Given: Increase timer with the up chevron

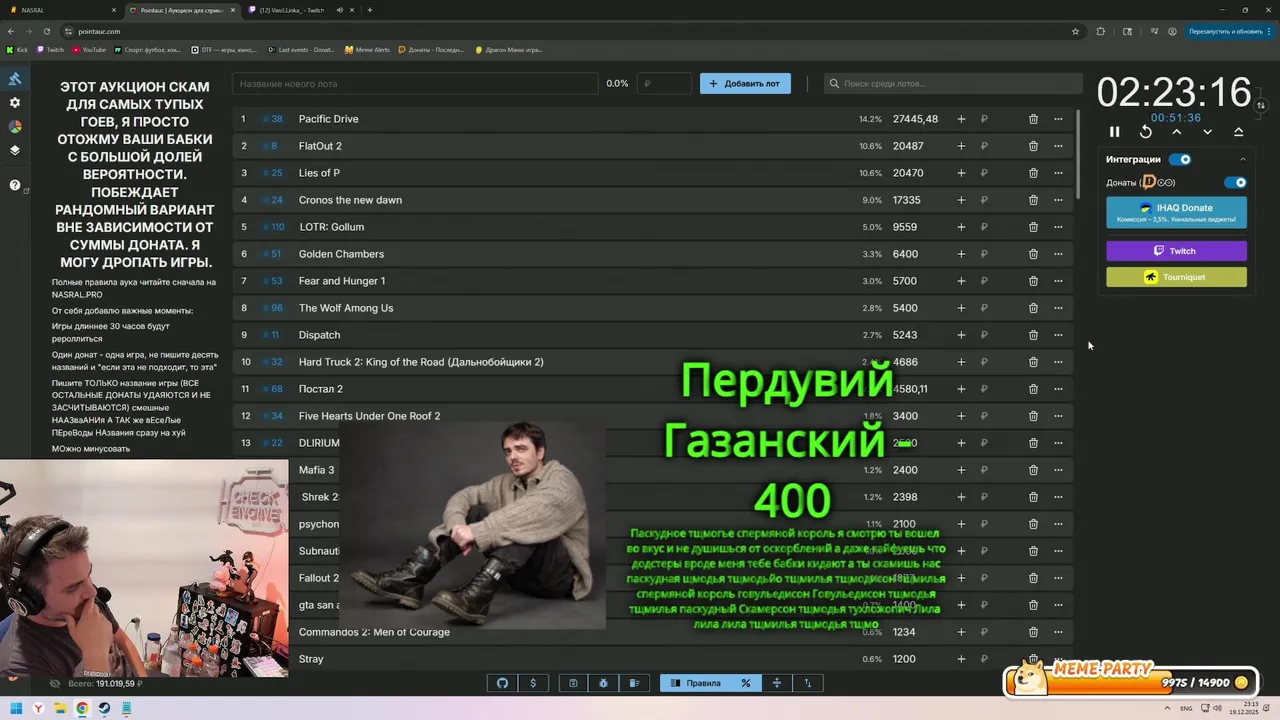Looking at the screenshot, I should (x=1177, y=132).
